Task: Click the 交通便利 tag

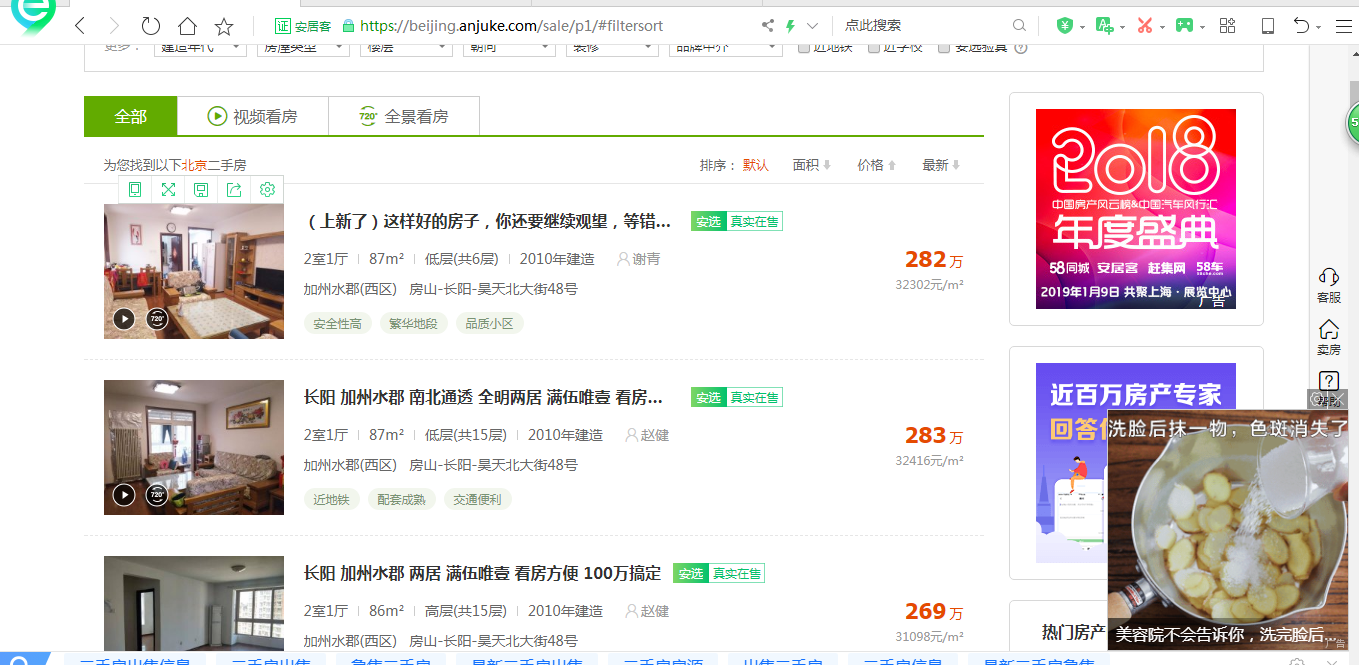Action: point(478,499)
